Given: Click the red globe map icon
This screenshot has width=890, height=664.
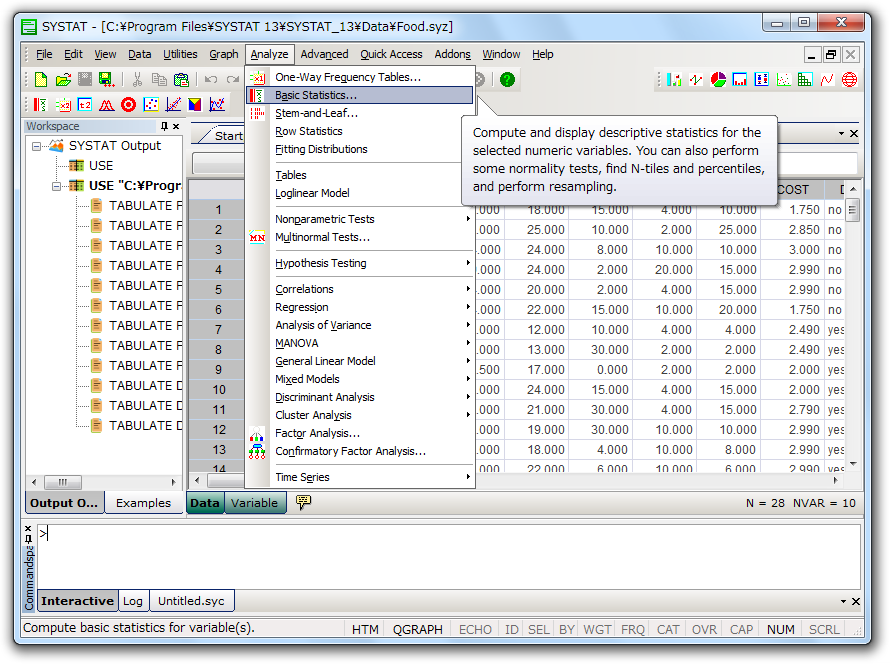Looking at the screenshot, I should point(849,79).
